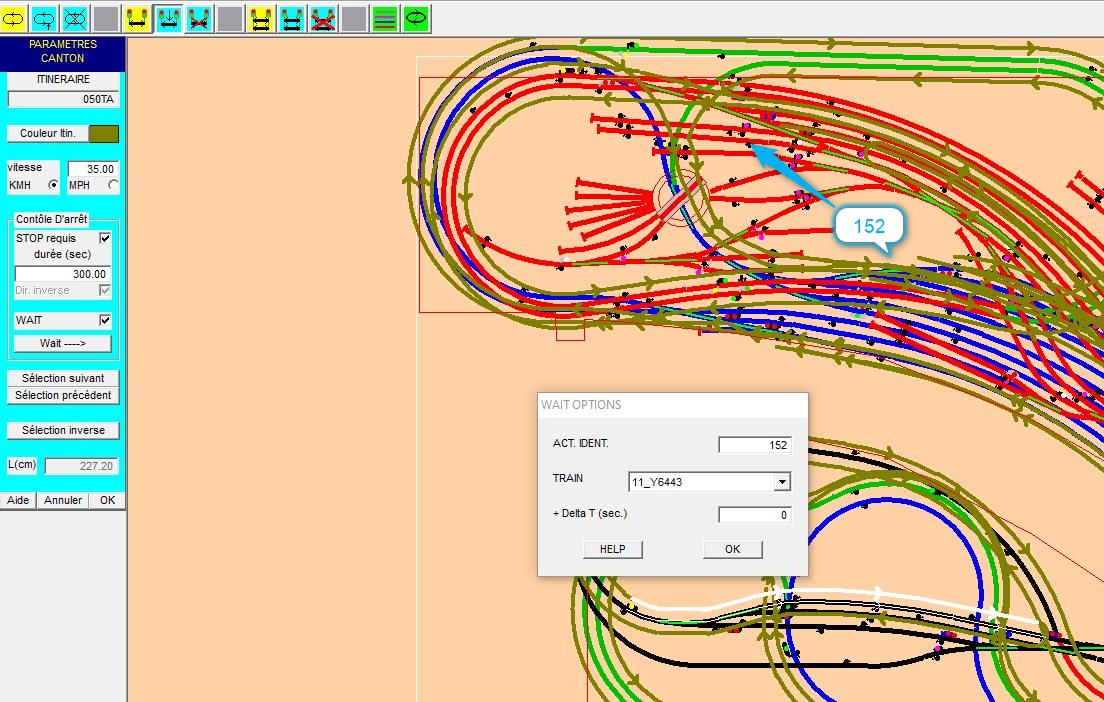Click the cyan loop with arrow icon
The width and height of the screenshot is (1104, 702).
(44, 19)
